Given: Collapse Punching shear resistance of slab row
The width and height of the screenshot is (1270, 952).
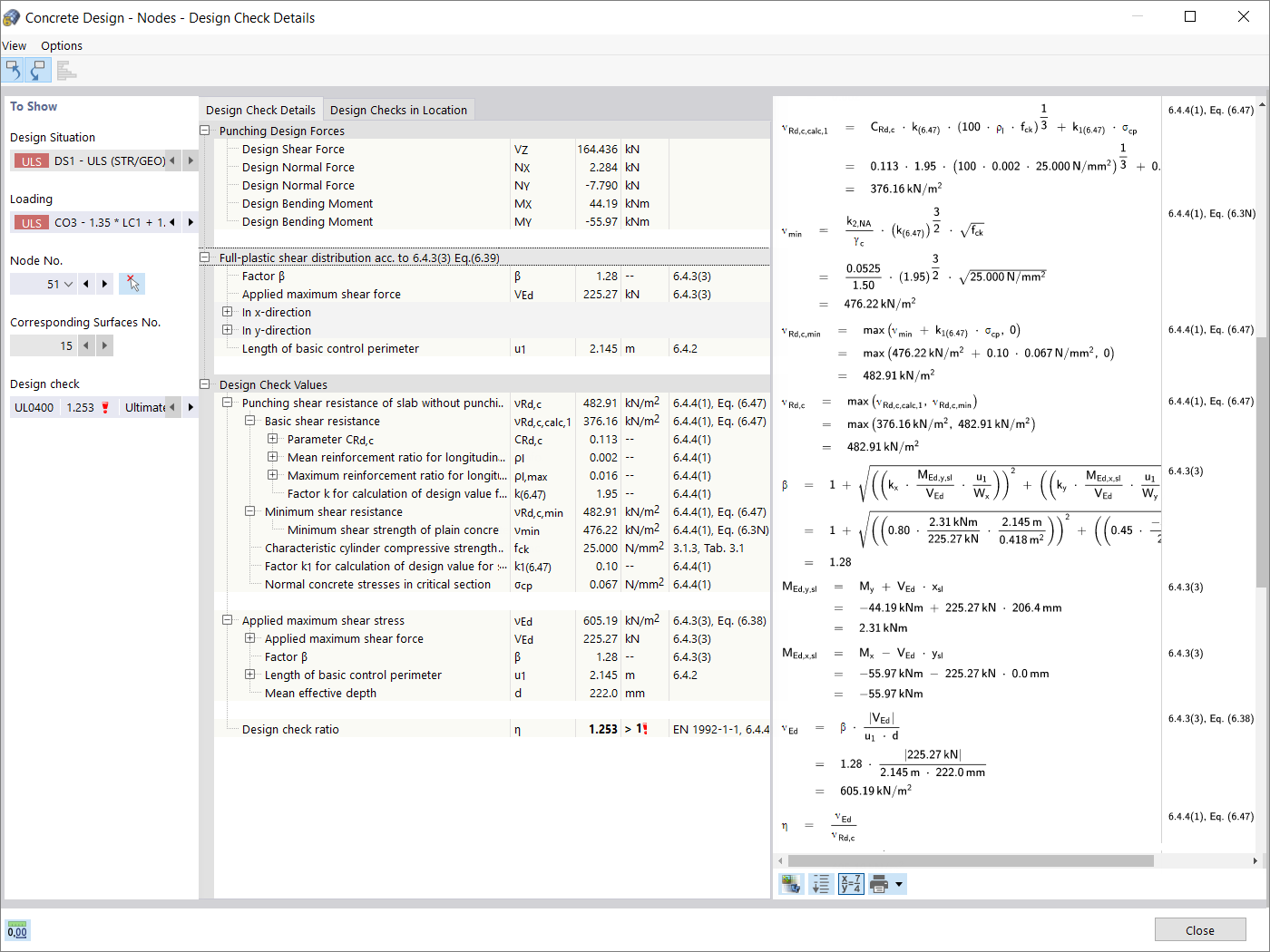Looking at the screenshot, I should point(228,403).
